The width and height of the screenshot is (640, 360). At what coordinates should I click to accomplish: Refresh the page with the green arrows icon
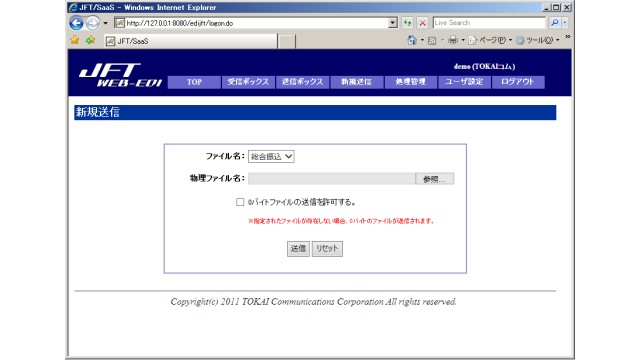(407, 23)
